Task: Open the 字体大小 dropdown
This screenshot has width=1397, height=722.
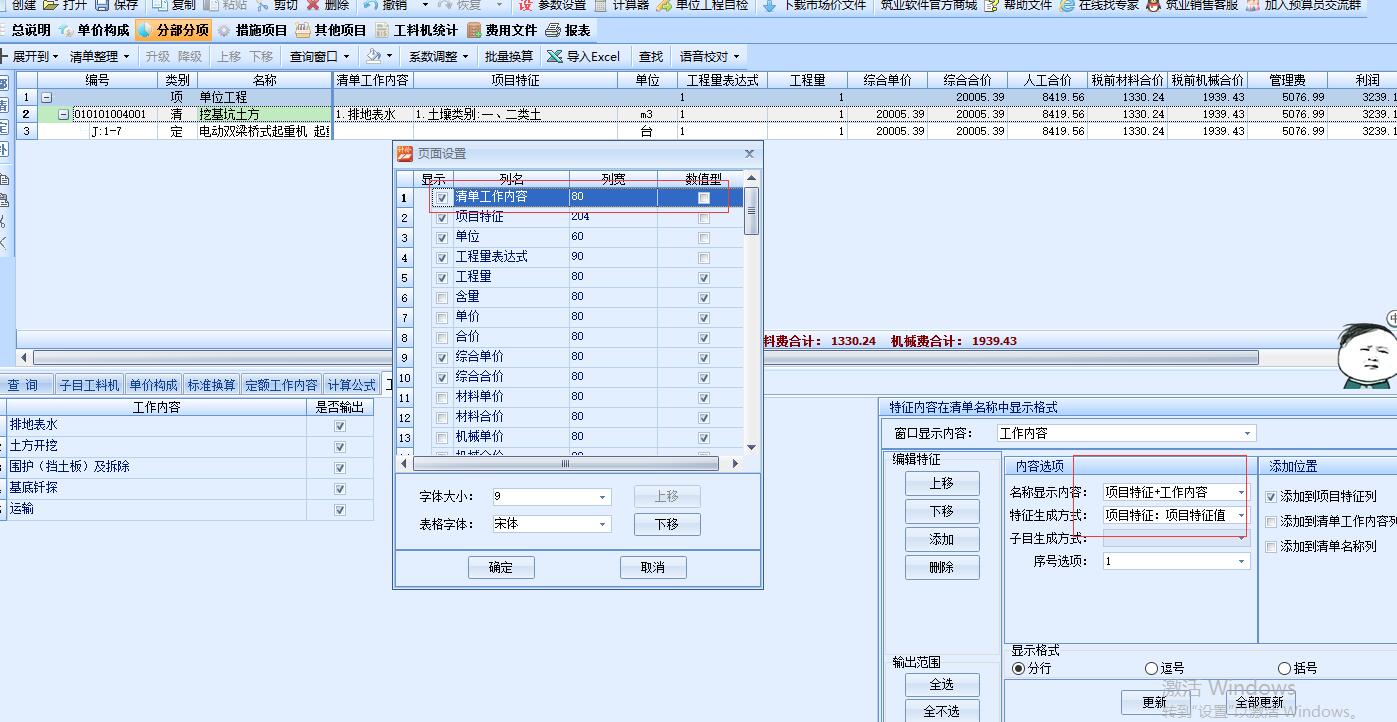Action: click(x=602, y=497)
